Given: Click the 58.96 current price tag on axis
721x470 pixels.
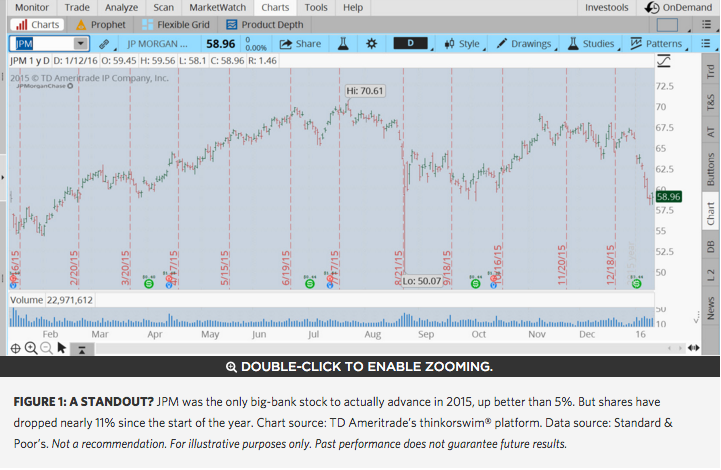Looking at the screenshot, I should tap(669, 197).
